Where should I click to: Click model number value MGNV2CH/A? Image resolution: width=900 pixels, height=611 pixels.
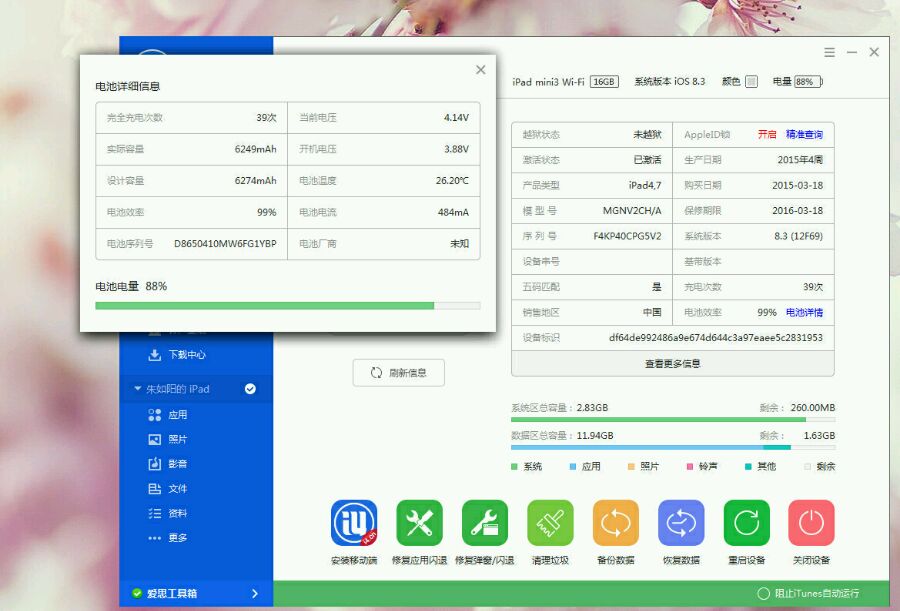632,211
